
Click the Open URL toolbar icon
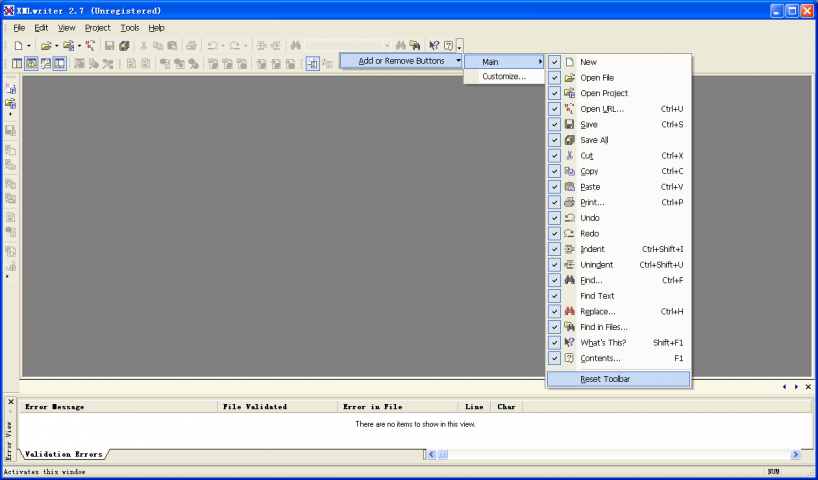(91, 46)
